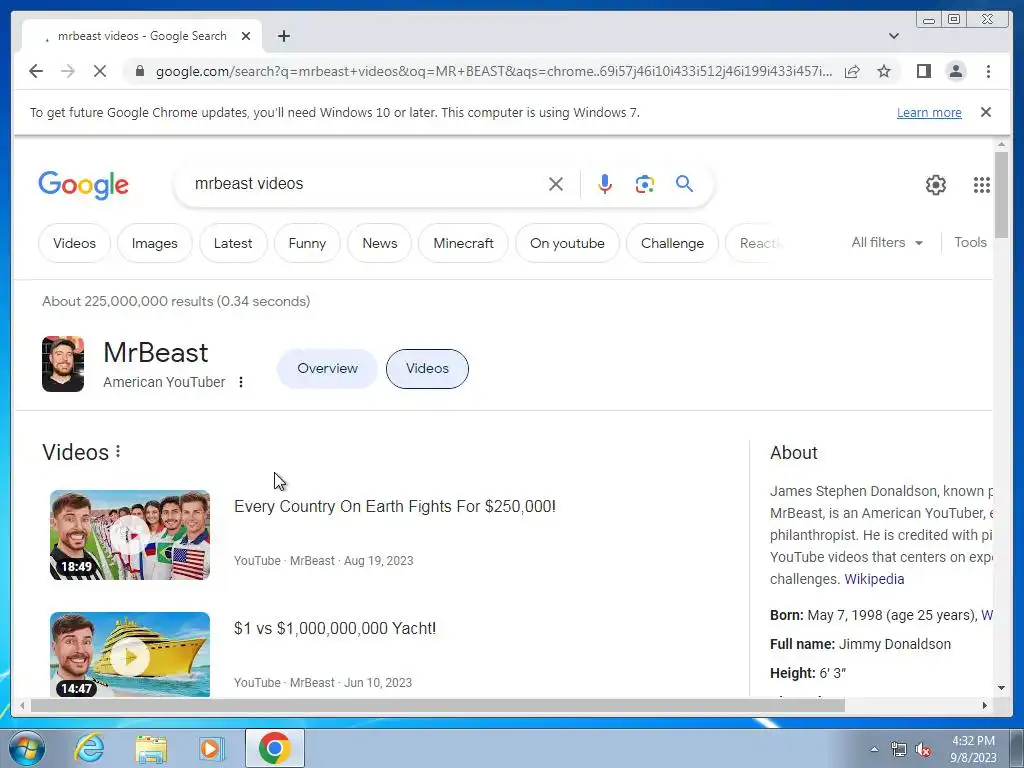View the site information lock icon
The width and height of the screenshot is (1024, 768).
pos(139,71)
